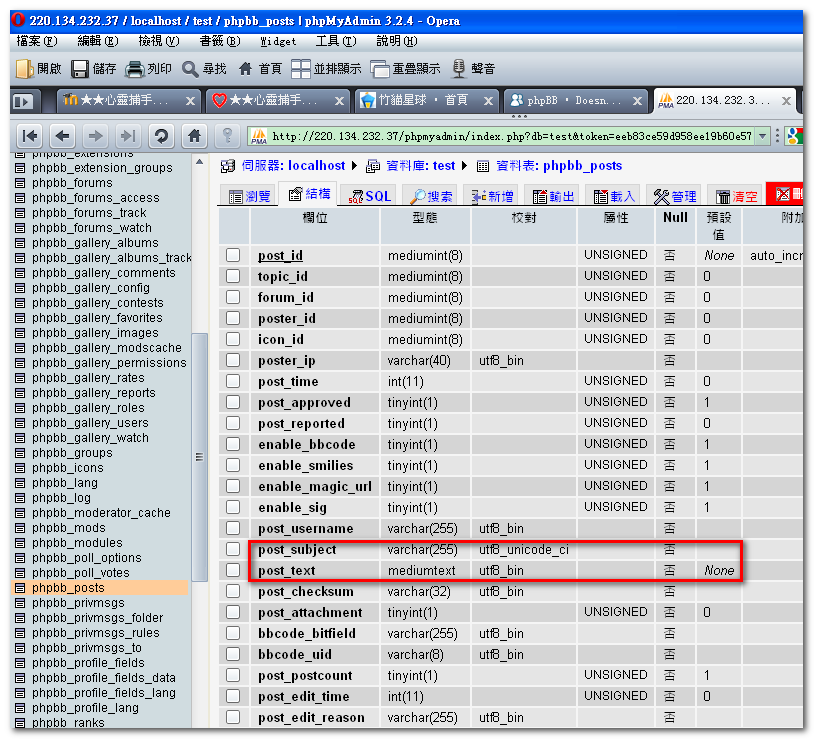Viewport: 814px width, 739px height.
Task: Go back with the Back arrow
Action: [x=62, y=136]
